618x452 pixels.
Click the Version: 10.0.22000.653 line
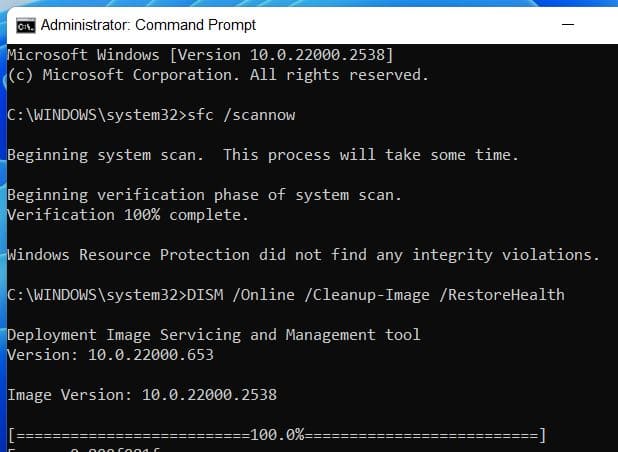110,354
